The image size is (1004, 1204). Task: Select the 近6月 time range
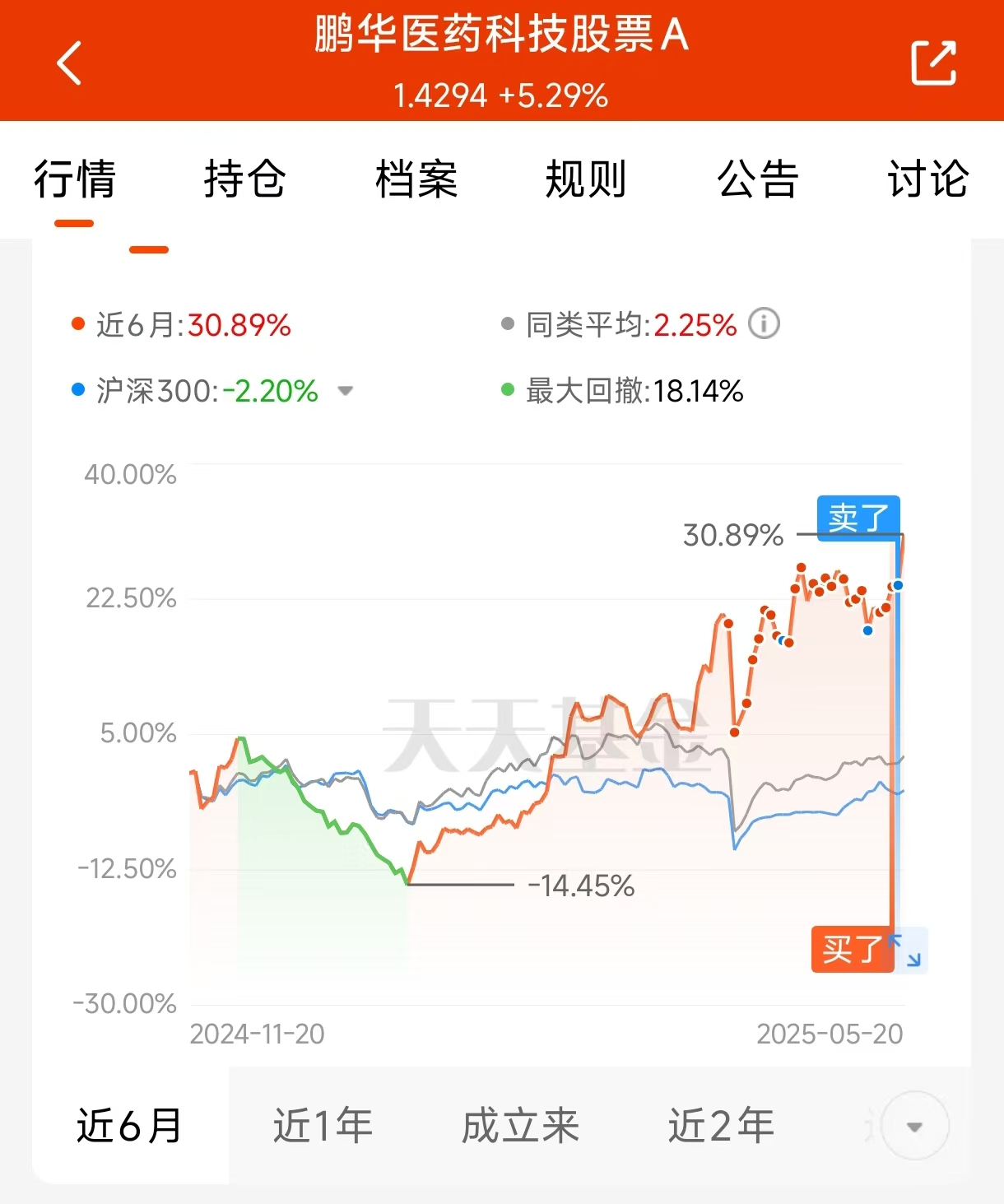click(129, 1126)
